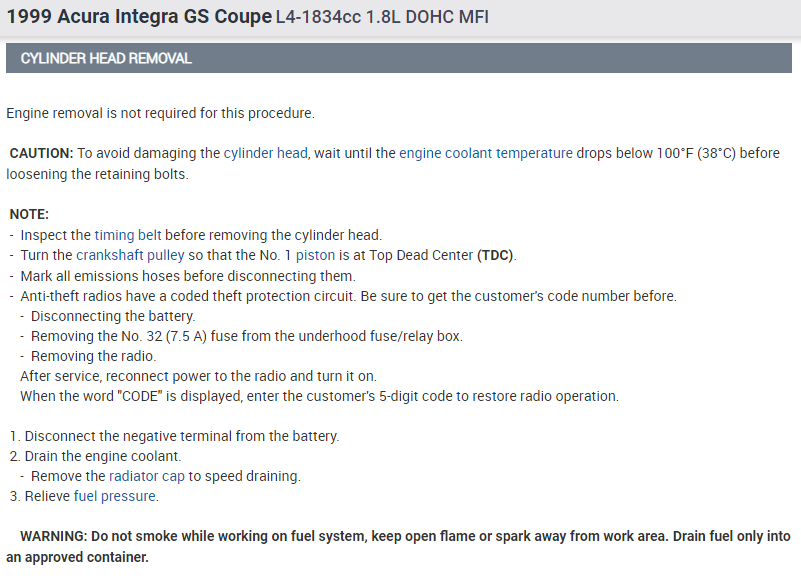This screenshot has width=801, height=583.
Task: Click the "1999 Acura Integra GS Coupe" title
Action: [x=138, y=17]
